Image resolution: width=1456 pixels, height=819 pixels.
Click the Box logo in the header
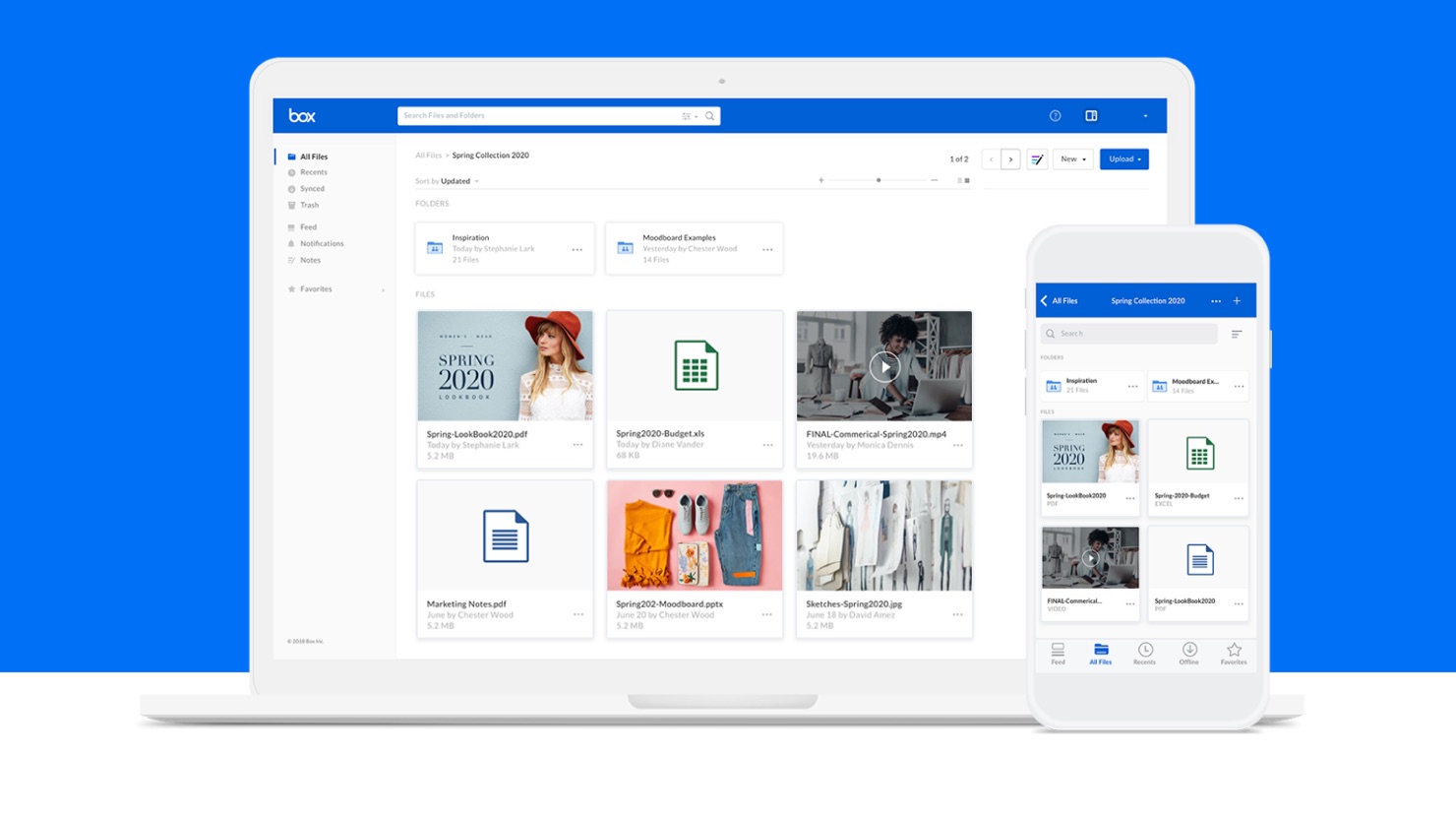tap(302, 116)
